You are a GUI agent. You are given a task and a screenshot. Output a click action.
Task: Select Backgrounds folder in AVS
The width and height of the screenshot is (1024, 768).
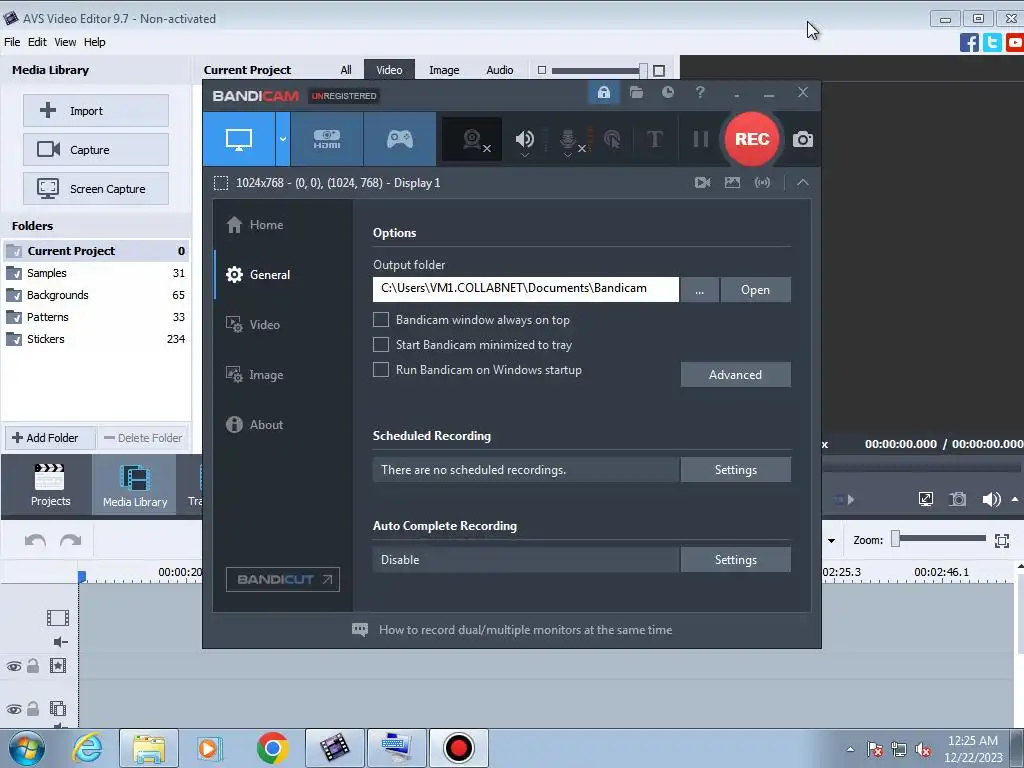click(x=96, y=295)
